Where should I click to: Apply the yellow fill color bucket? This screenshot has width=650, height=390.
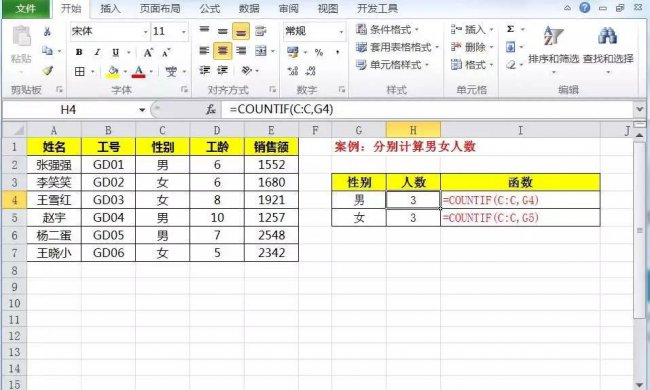[113, 72]
